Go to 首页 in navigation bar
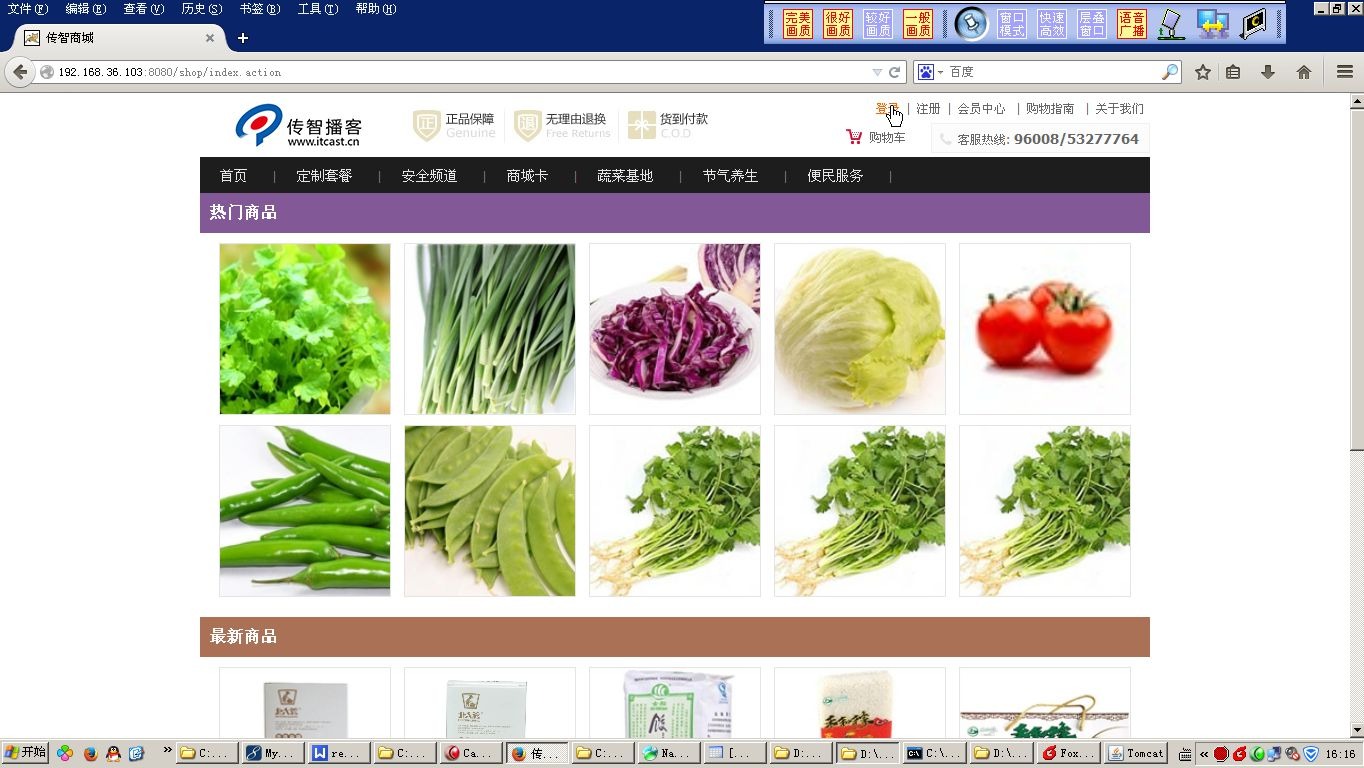 [233, 175]
